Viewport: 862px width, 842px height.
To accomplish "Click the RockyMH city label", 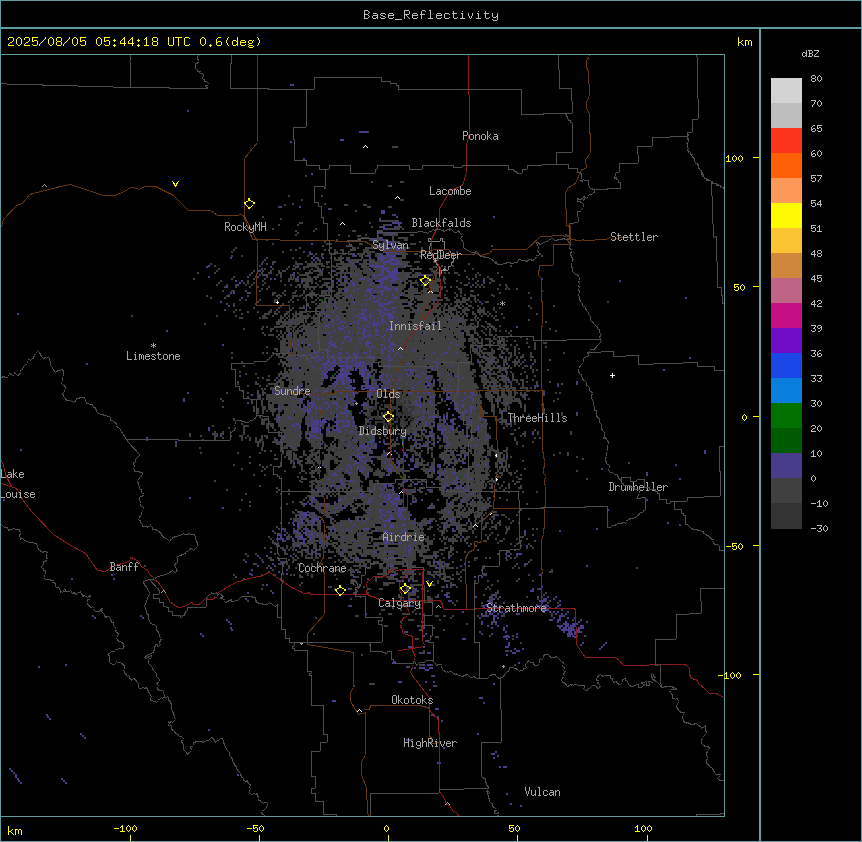I will (245, 227).
